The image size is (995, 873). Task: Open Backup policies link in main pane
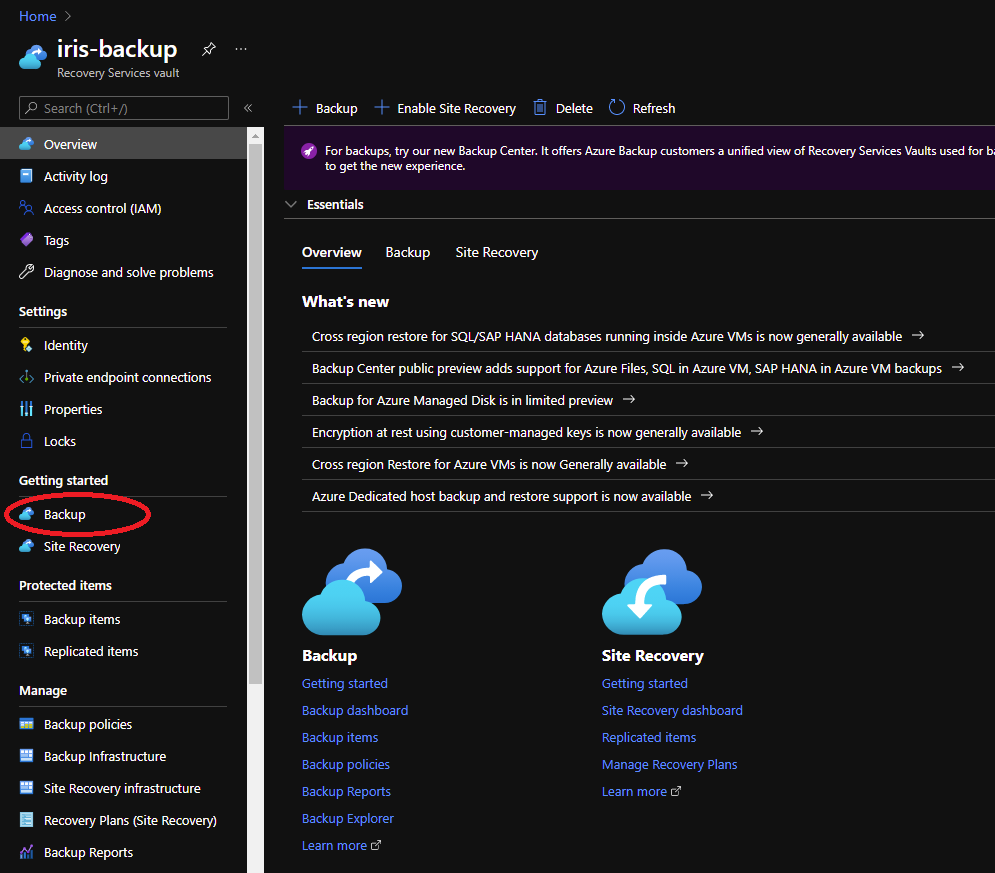pos(346,765)
